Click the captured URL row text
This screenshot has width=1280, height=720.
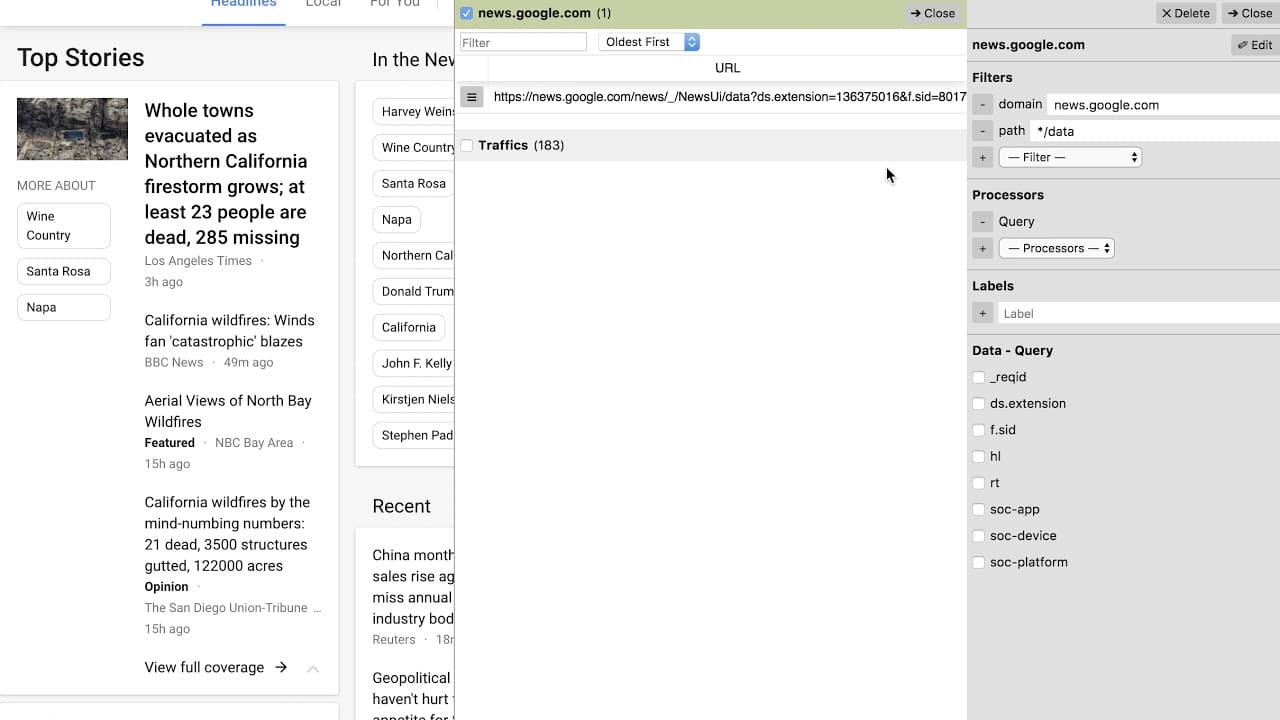click(729, 97)
